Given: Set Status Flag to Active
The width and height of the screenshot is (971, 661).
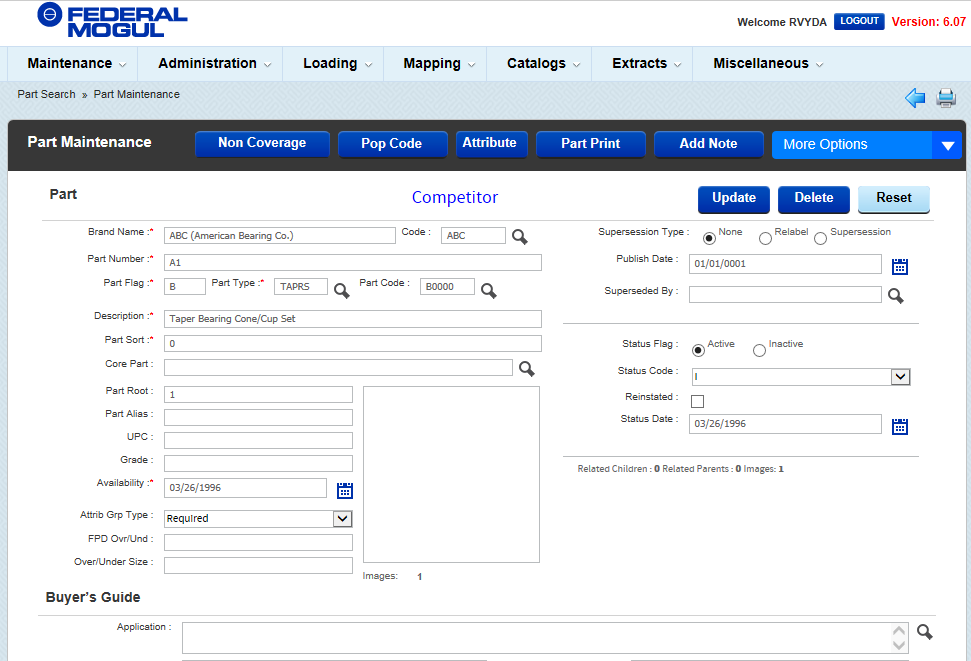Looking at the screenshot, I should click(699, 350).
